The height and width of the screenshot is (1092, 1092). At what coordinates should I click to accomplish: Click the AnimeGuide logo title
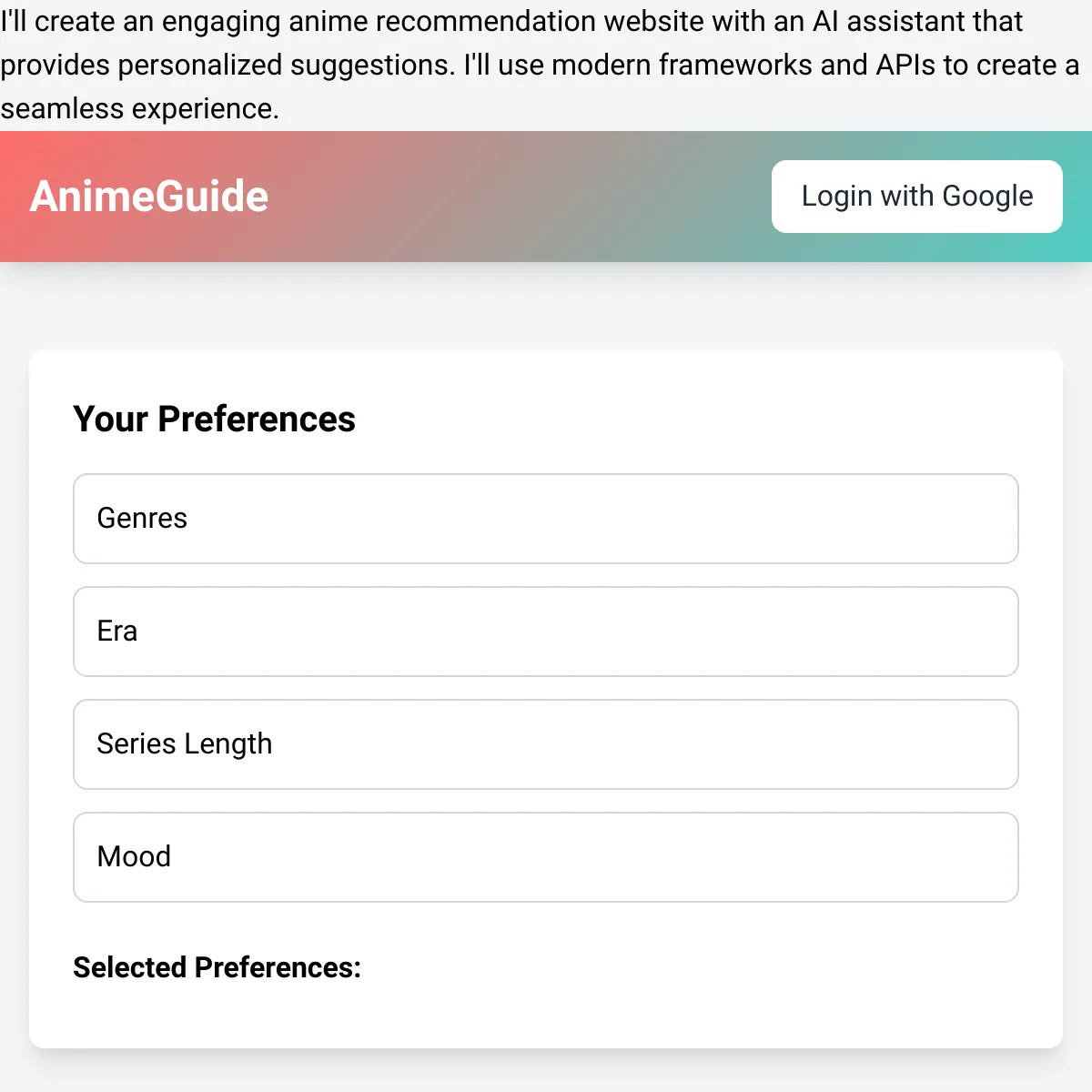click(x=149, y=197)
